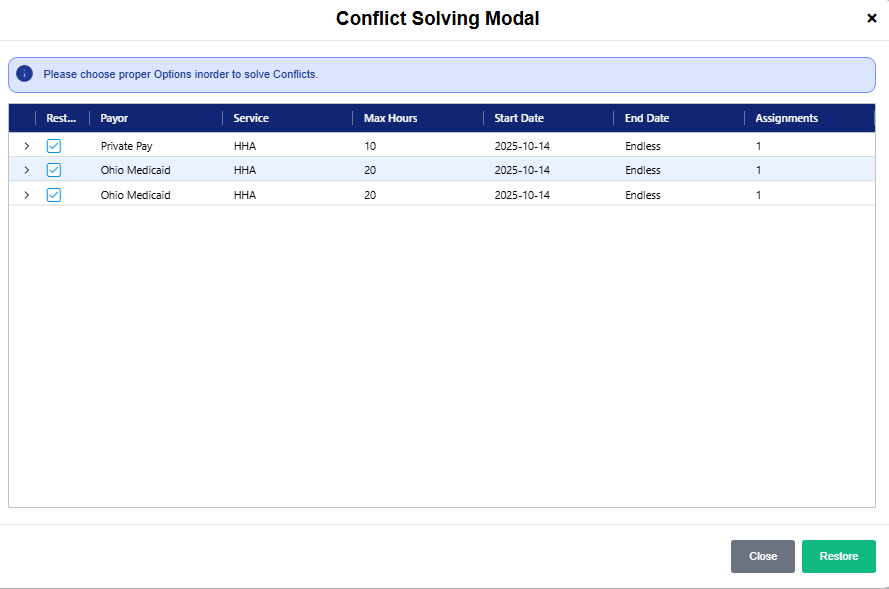This screenshot has width=889, height=589.
Task: Click the End Date column header
Action: point(647,118)
